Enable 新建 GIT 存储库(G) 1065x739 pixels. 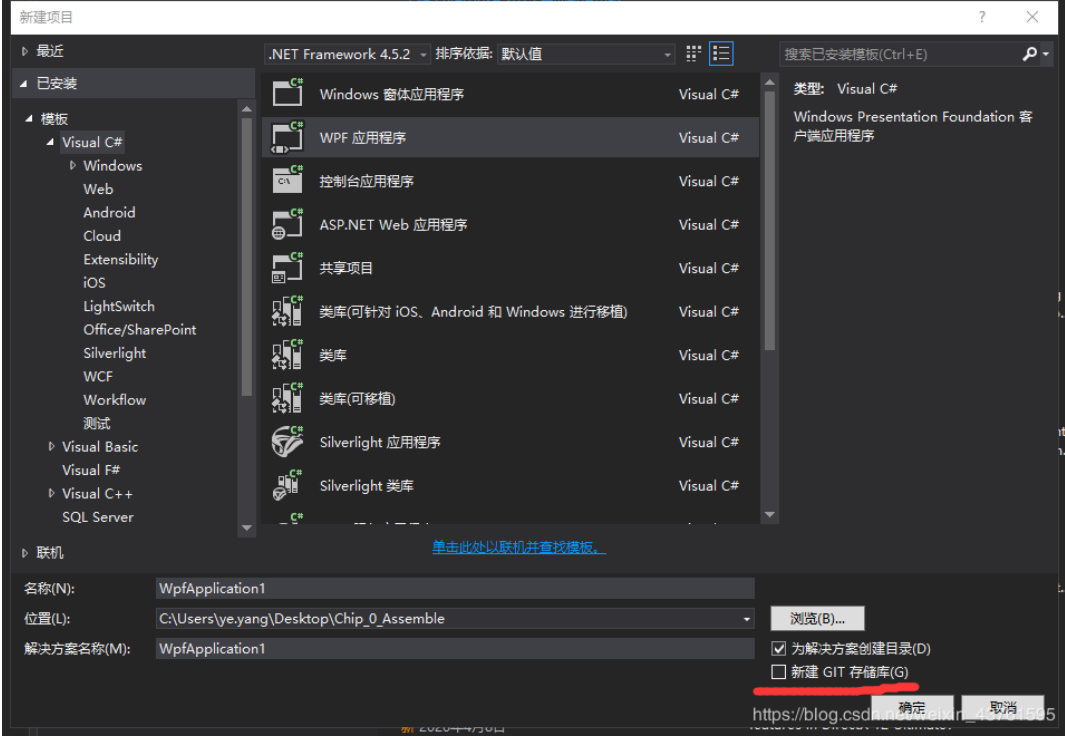778,671
